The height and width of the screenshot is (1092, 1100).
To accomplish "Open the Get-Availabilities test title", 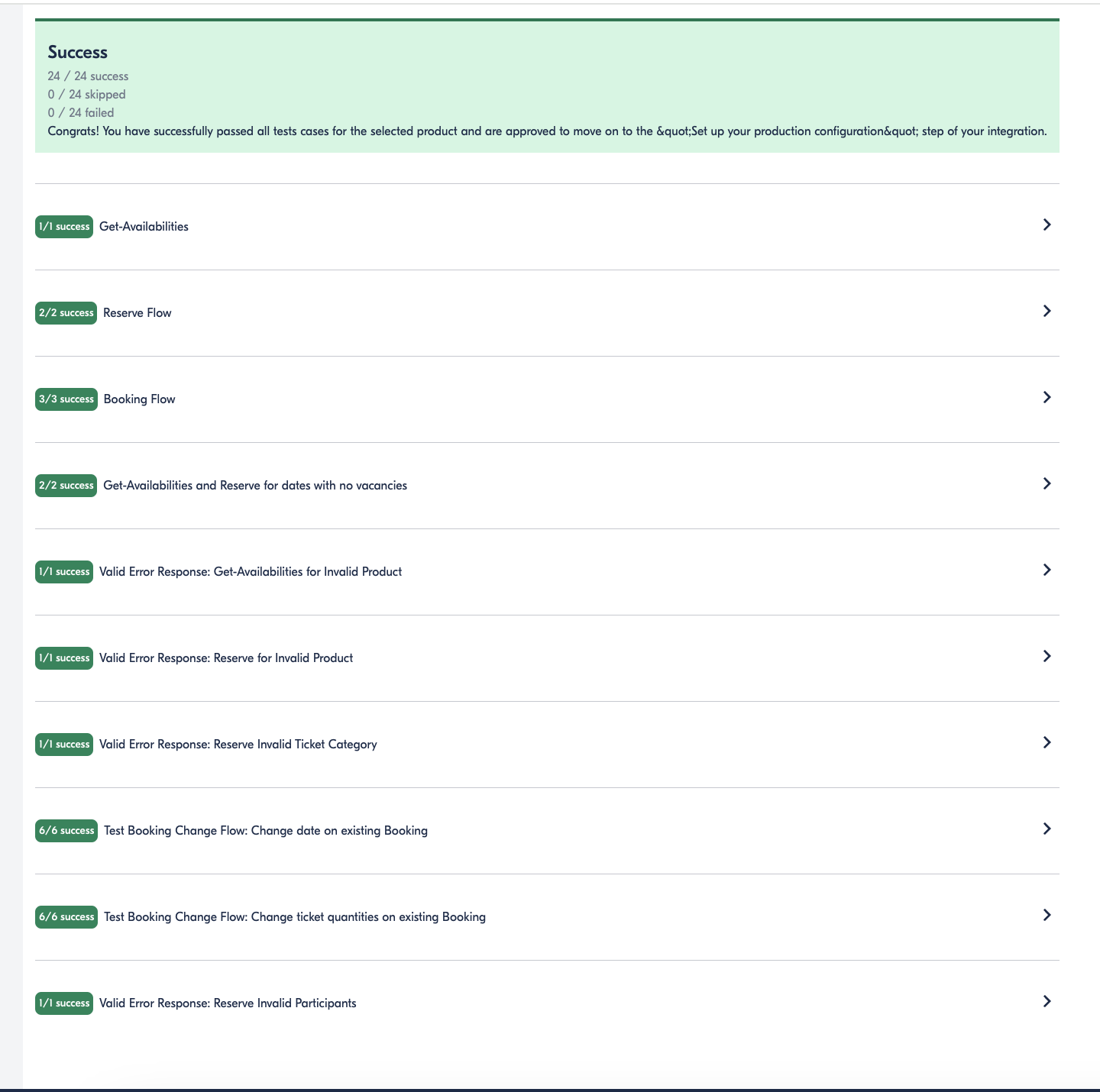I will point(144,227).
